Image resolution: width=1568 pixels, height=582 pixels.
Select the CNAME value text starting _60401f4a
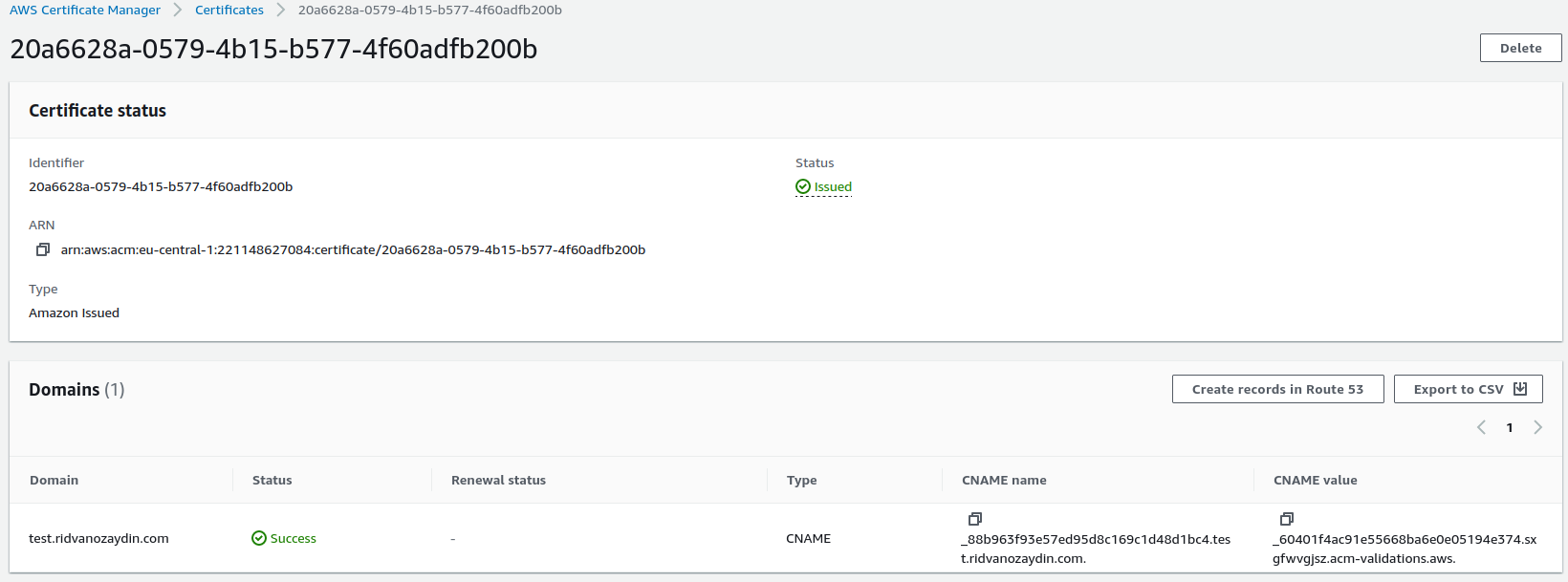click(x=1405, y=549)
